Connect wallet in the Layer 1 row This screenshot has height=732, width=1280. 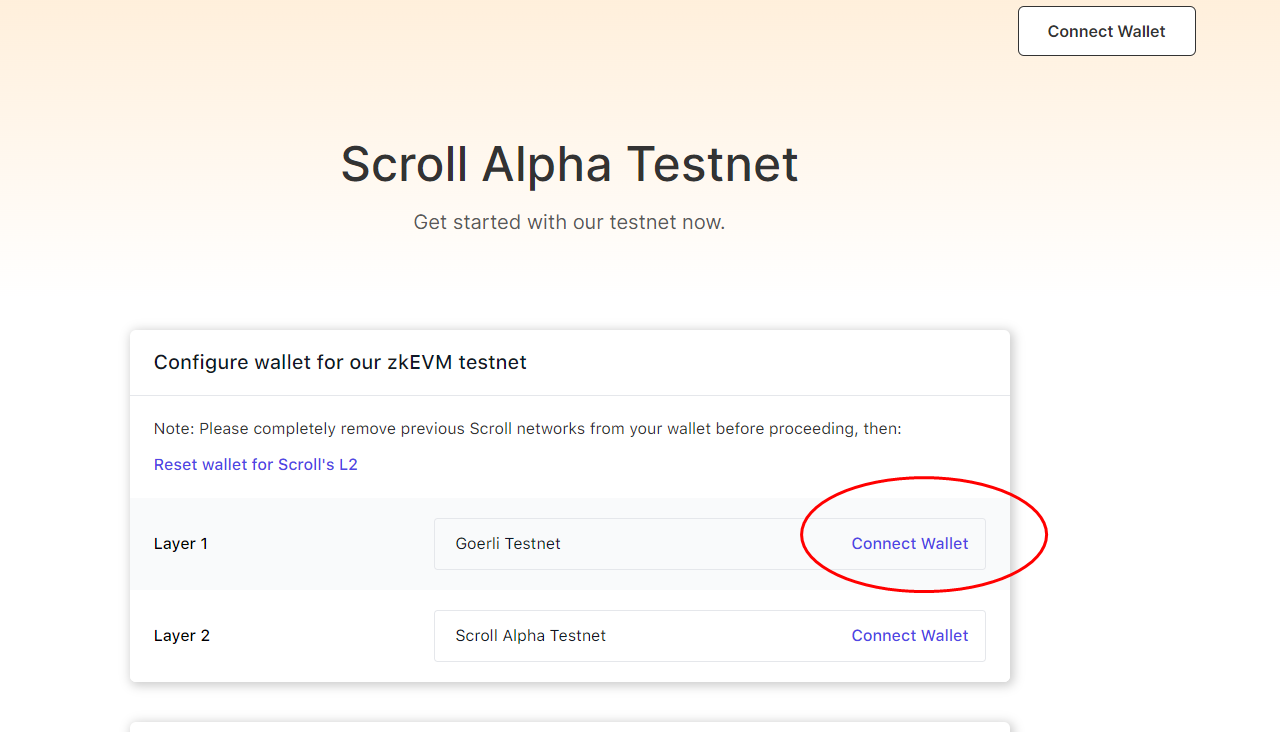point(909,544)
